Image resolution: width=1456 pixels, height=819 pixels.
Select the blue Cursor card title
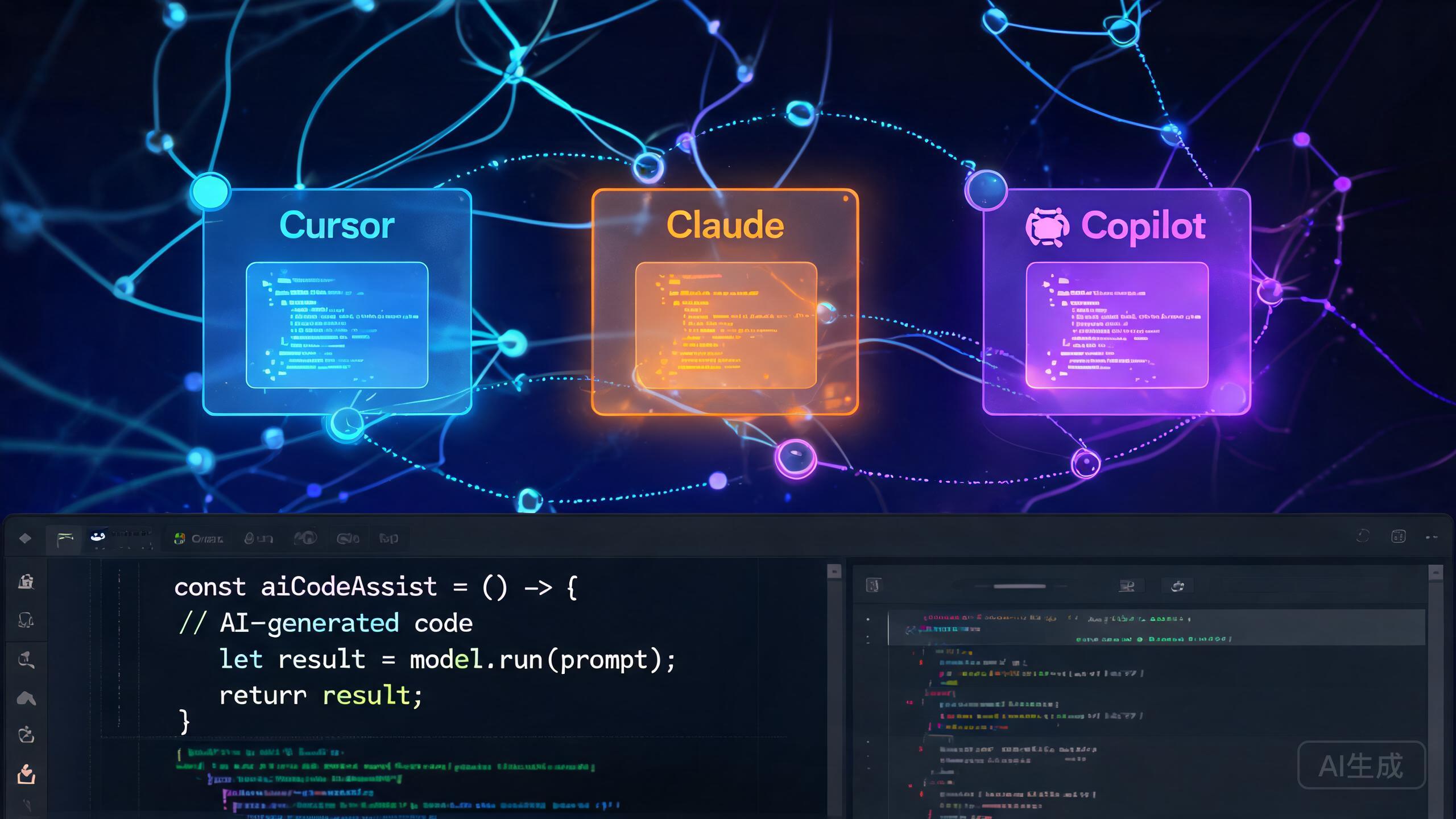(337, 225)
